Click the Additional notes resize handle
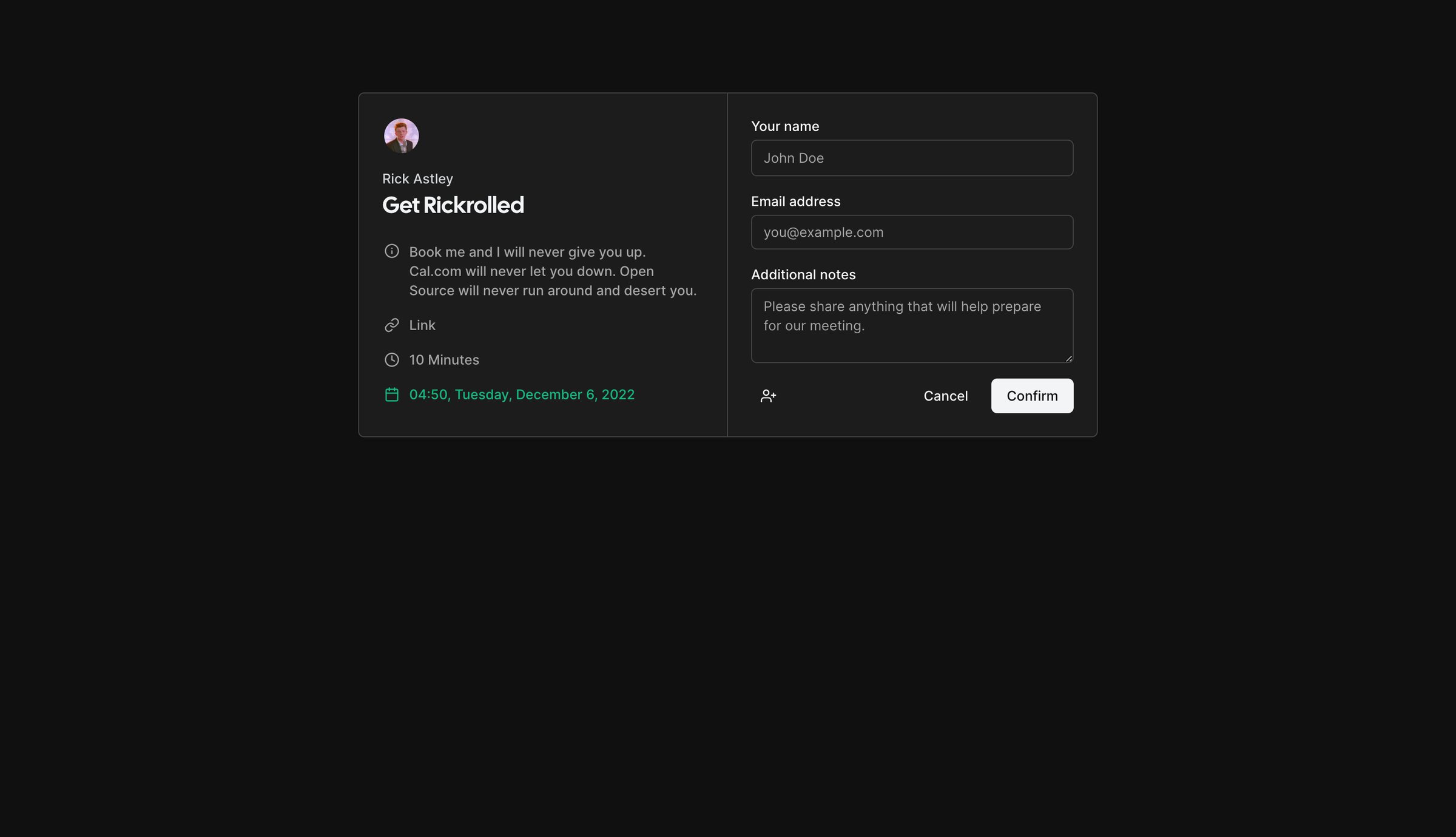The width and height of the screenshot is (1456, 837). (x=1068, y=358)
